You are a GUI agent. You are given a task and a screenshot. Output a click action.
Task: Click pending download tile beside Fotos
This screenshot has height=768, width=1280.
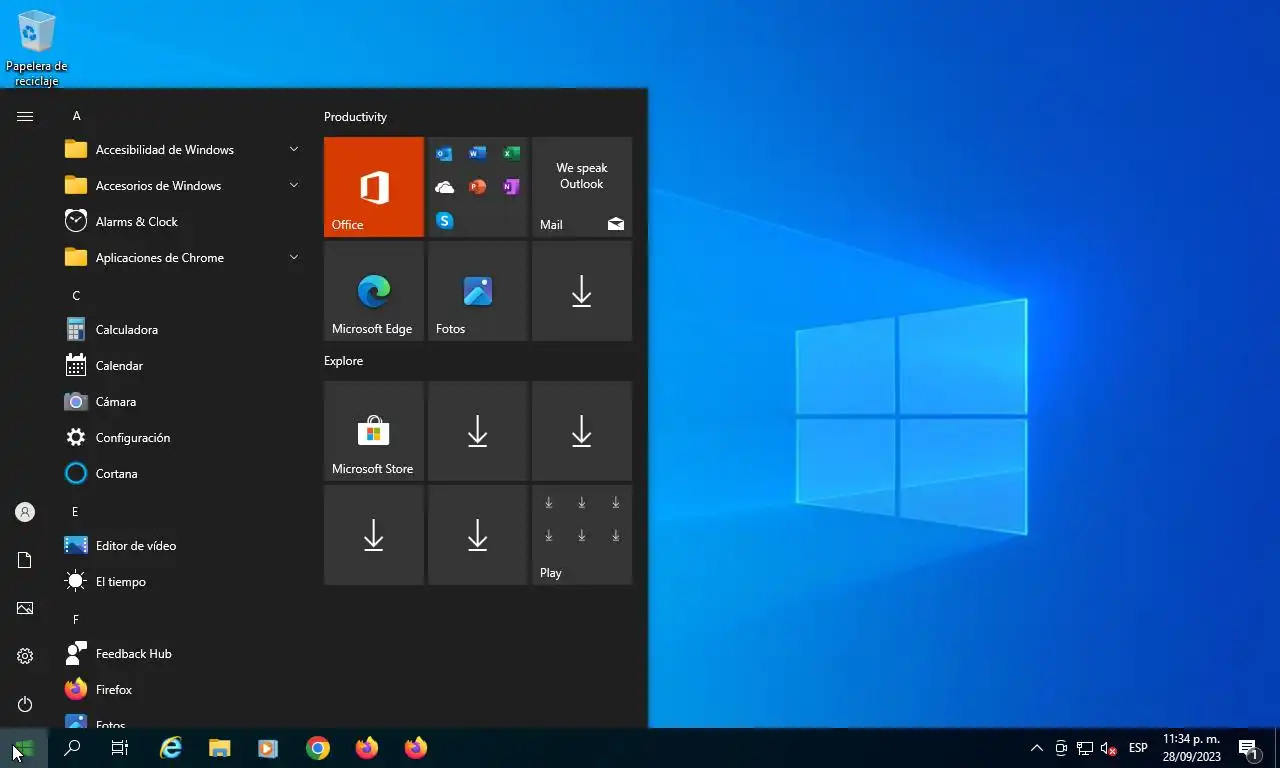click(x=582, y=291)
